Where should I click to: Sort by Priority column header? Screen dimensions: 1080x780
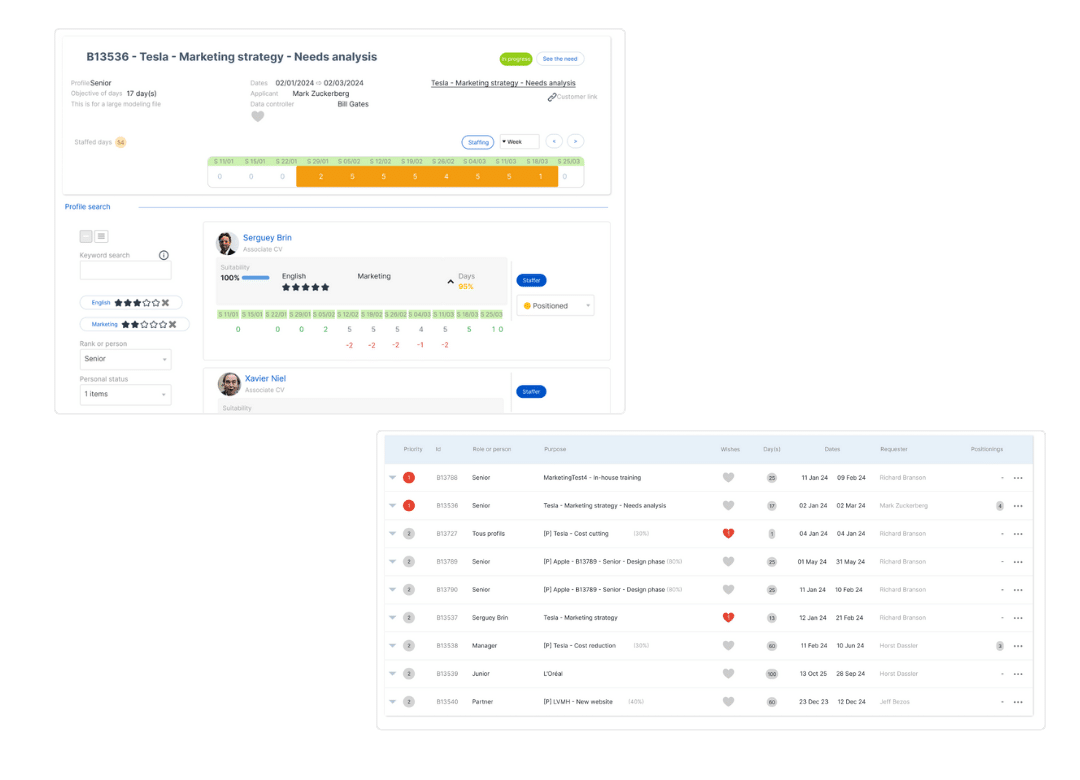point(413,449)
